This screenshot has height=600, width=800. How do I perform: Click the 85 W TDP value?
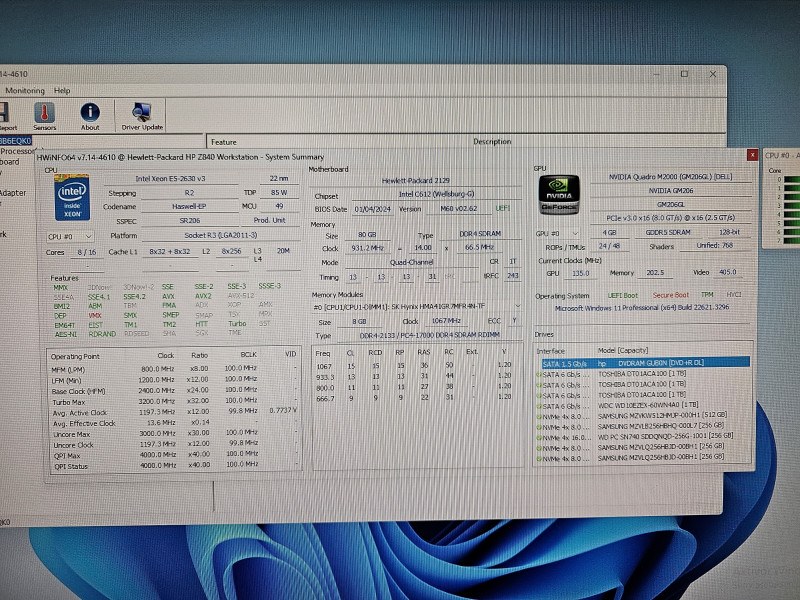click(279, 193)
